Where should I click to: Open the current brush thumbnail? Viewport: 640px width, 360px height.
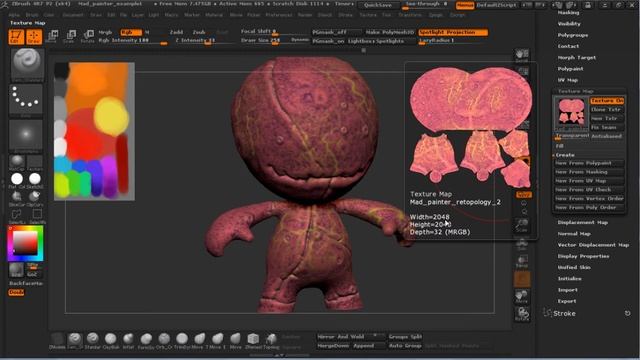click(27, 65)
